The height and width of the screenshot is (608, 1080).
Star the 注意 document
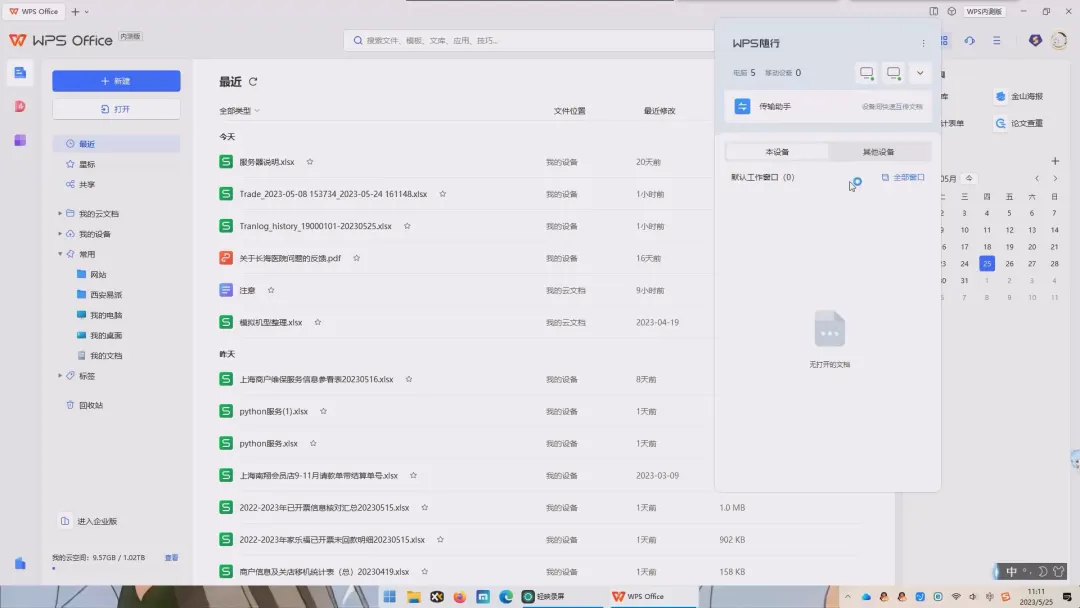[271, 291]
